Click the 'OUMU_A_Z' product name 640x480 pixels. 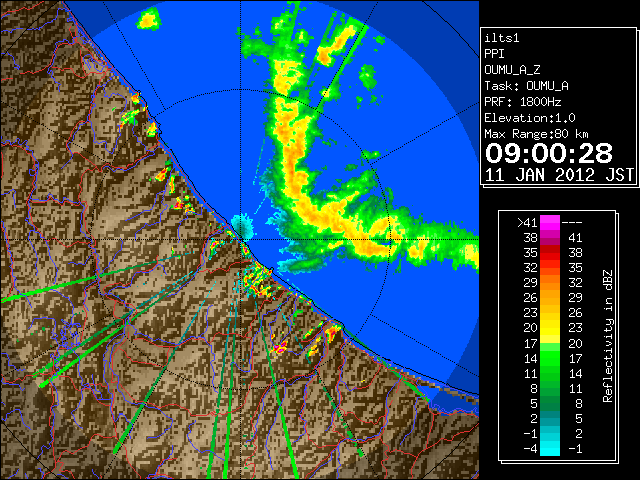(512, 70)
